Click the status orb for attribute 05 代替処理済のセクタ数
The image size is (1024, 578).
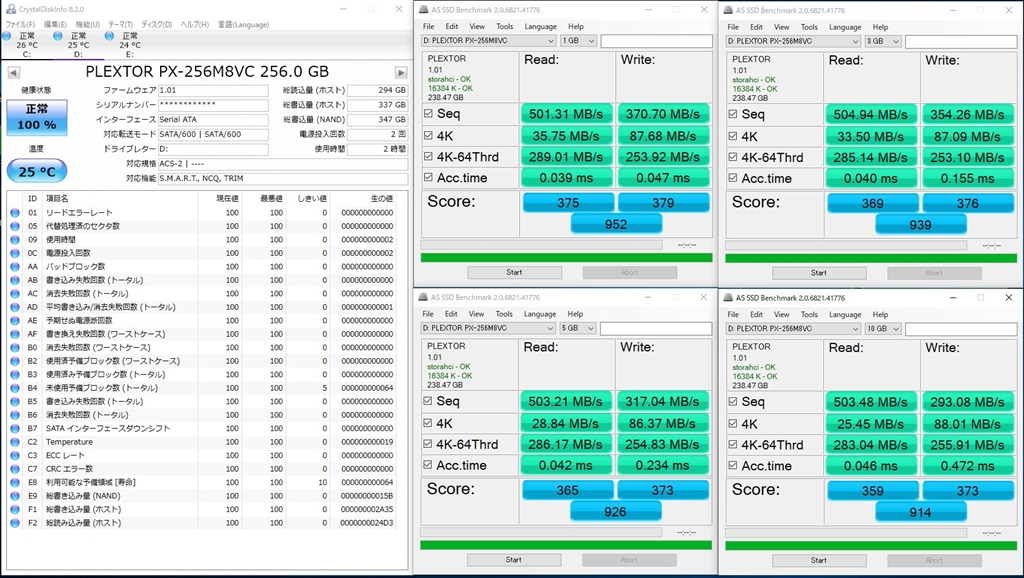[15, 226]
